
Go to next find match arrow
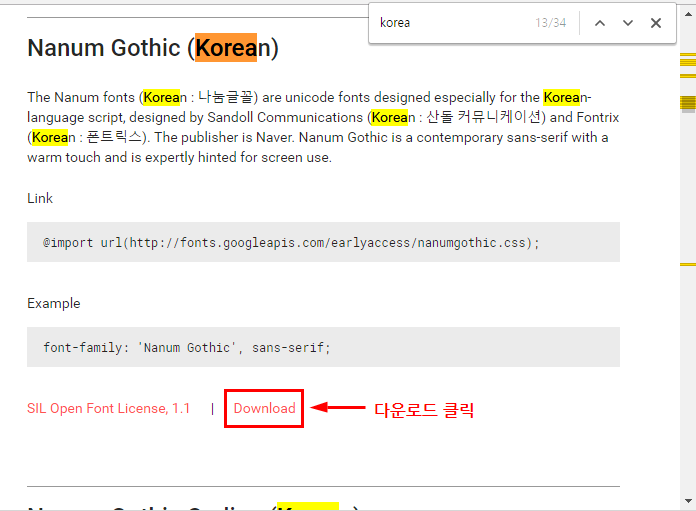pyautogui.click(x=628, y=23)
